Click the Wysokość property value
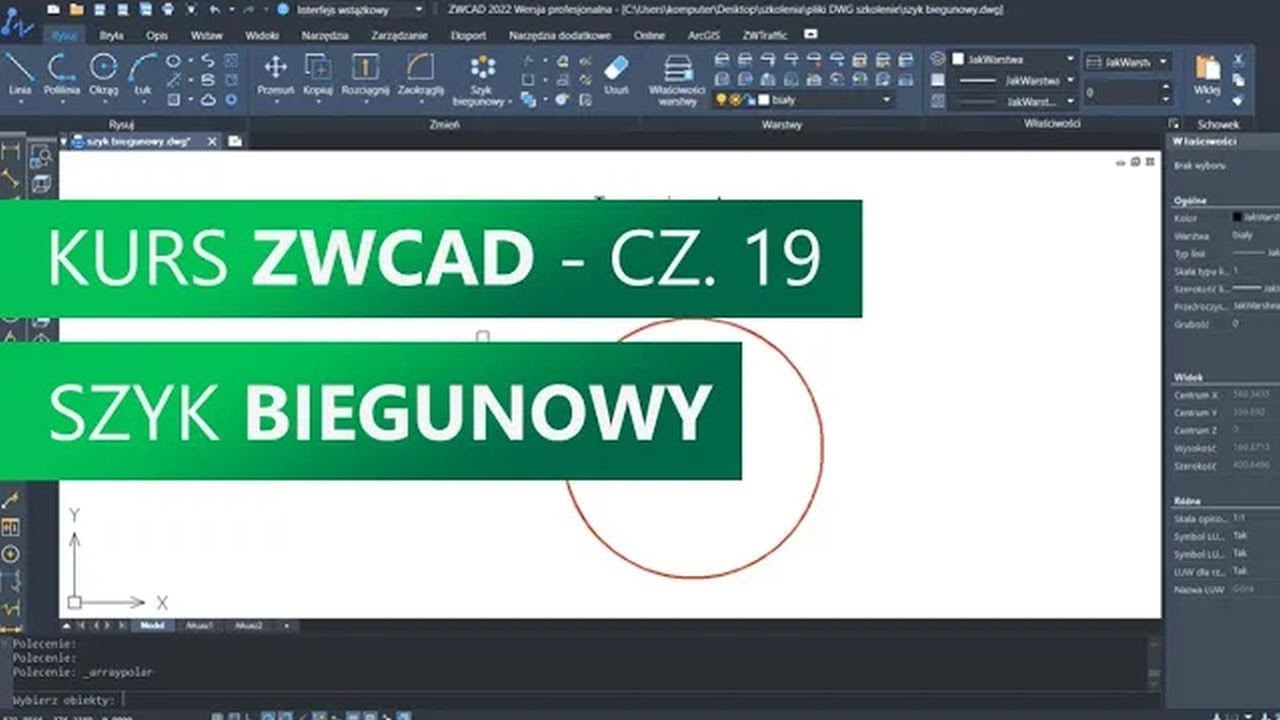The image size is (1280, 720). pyautogui.click(x=1254, y=448)
